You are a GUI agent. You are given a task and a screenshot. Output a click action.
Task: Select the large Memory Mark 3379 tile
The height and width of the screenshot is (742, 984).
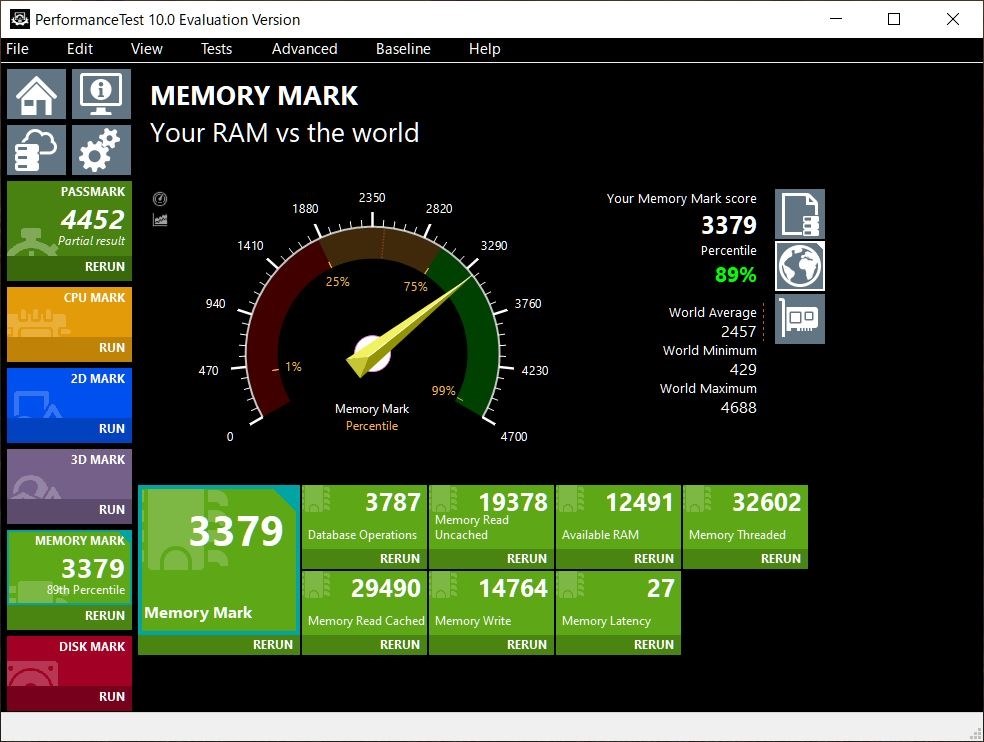(x=219, y=559)
